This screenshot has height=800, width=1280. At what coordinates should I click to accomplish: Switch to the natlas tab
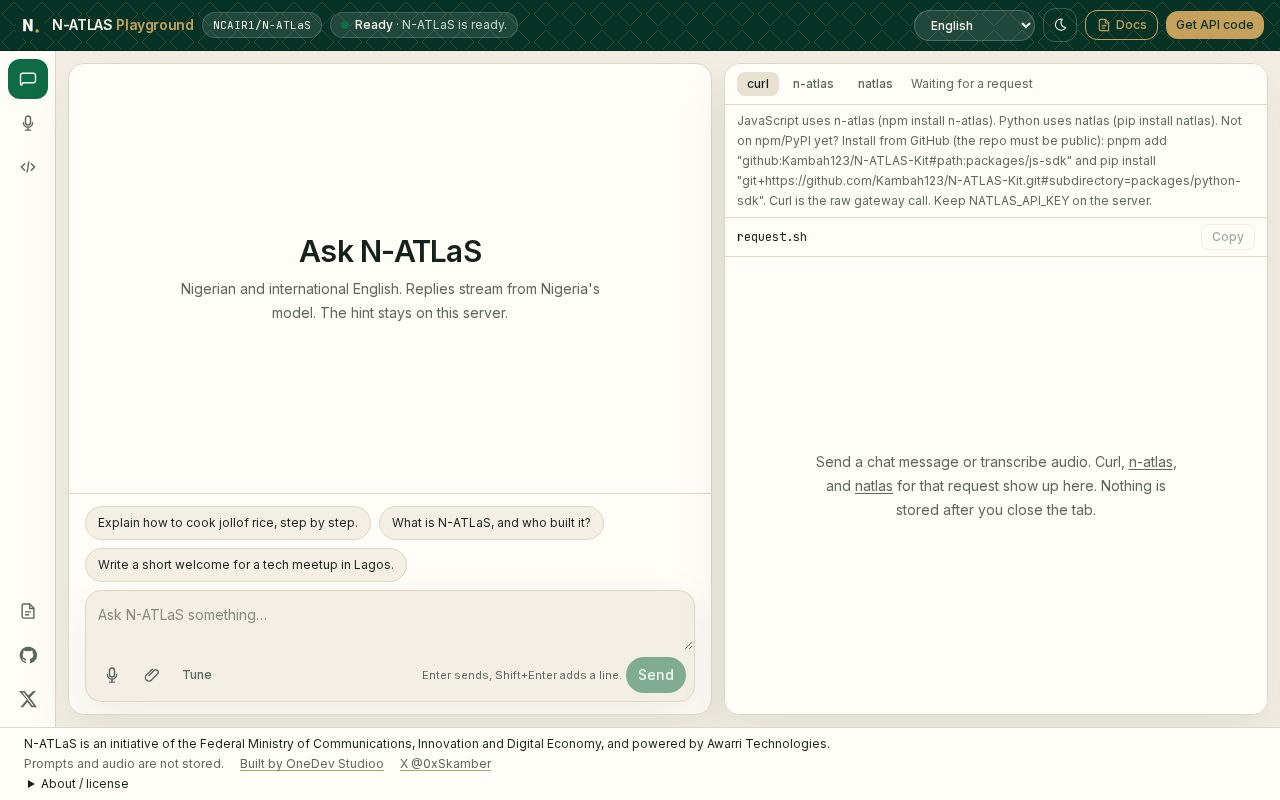(875, 84)
